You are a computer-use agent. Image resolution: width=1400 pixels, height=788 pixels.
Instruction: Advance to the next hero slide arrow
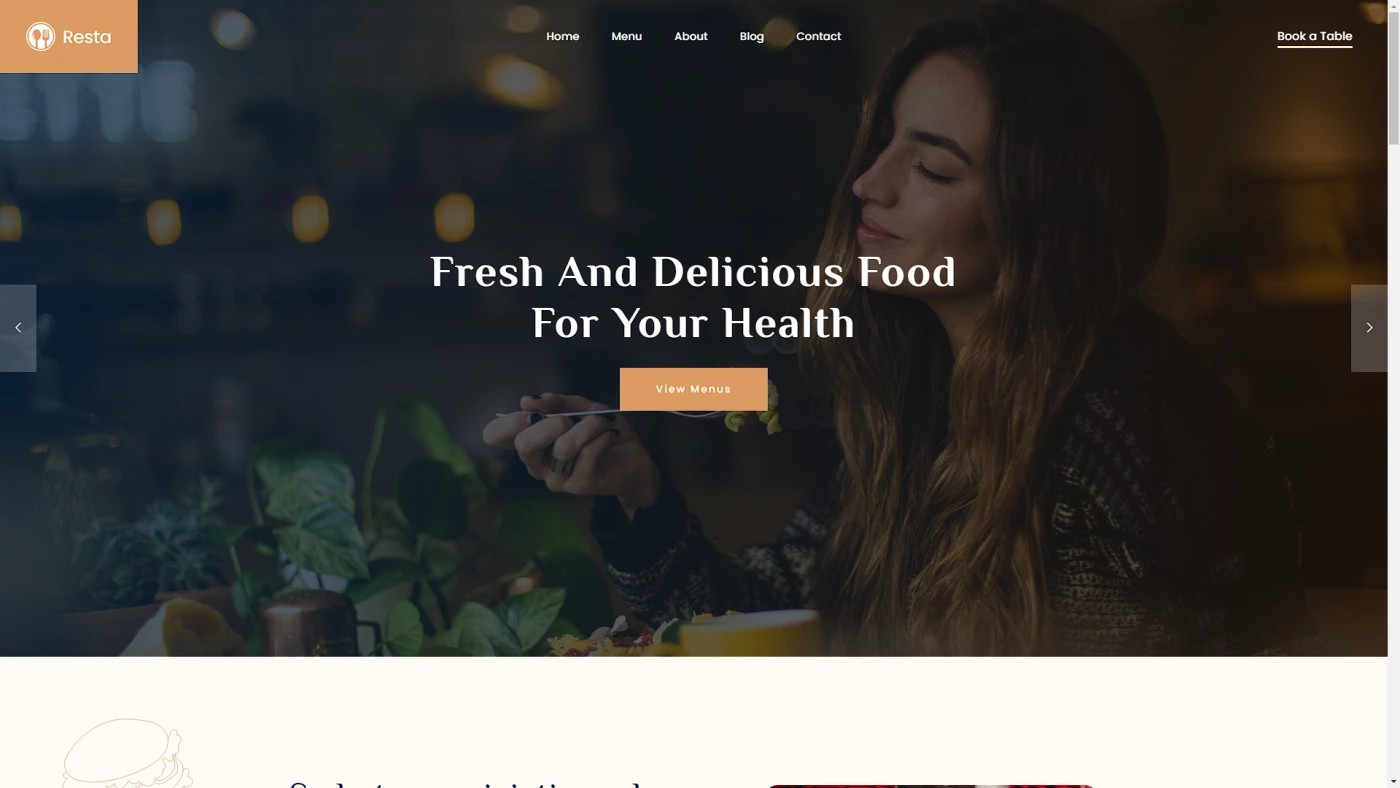1369,328
